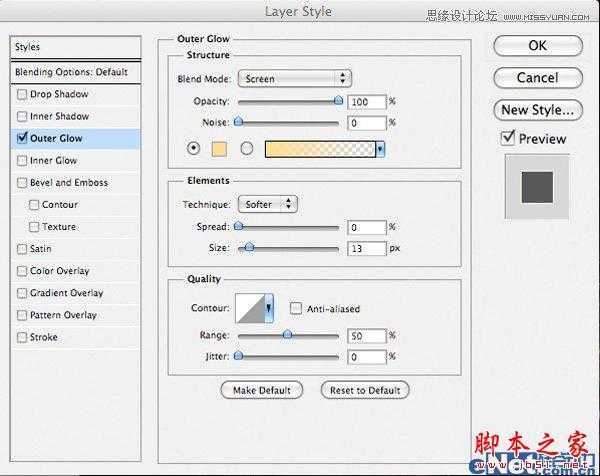Tick the Contour sub-option checkbox
Viewport: 600px width, 476px height.
pos(34,205)
